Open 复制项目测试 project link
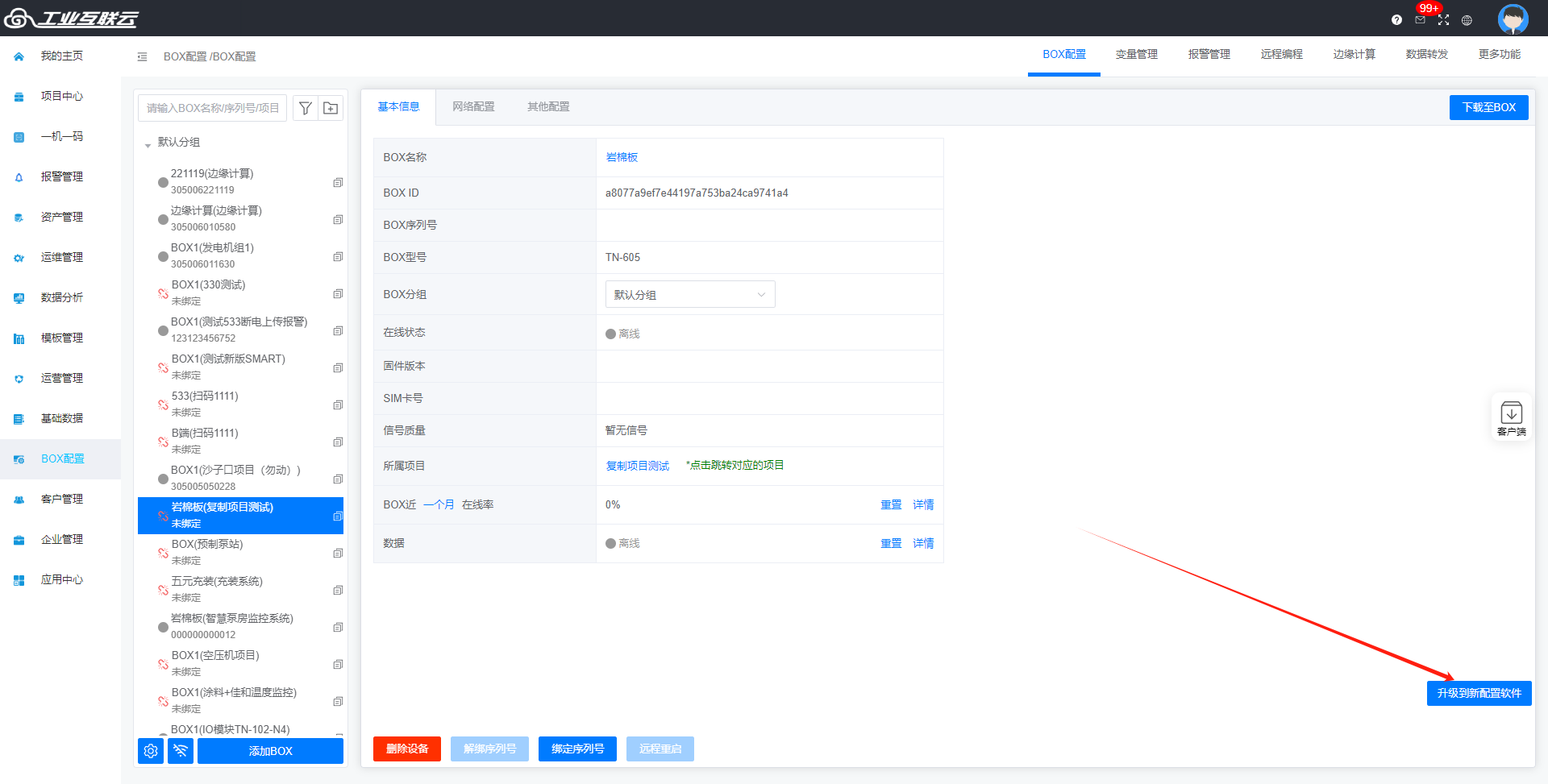This screenshot has height=784, width=1548. click(638, 466)
